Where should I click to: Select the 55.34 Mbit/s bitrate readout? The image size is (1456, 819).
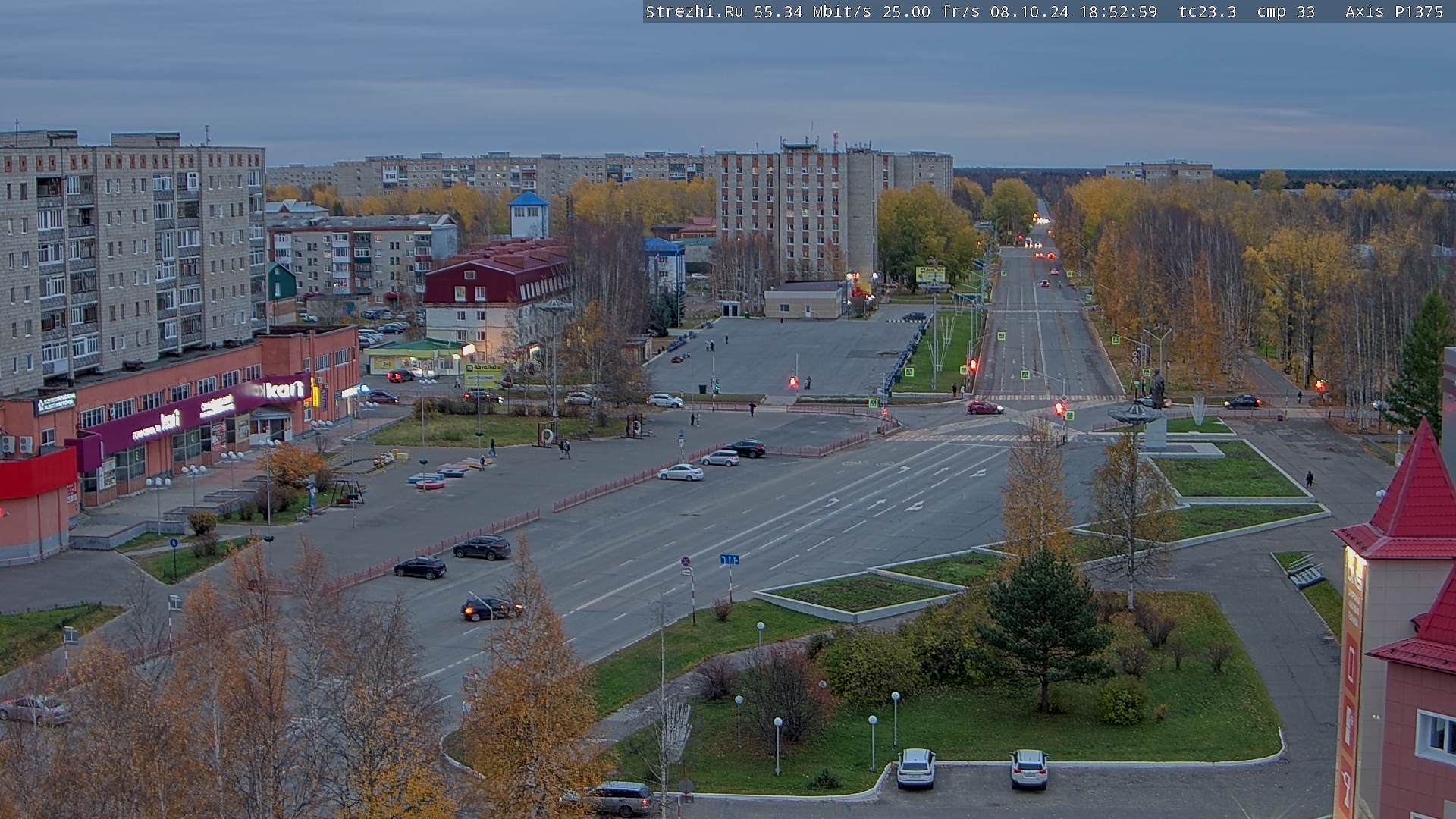click(812, 11)
